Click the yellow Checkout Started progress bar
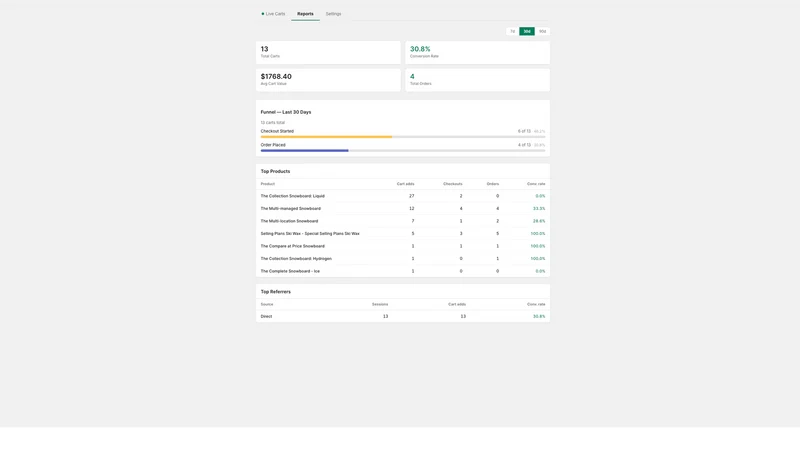Image resolution: width=800 pixels, height=450 pixels. [x=326, y=137]
